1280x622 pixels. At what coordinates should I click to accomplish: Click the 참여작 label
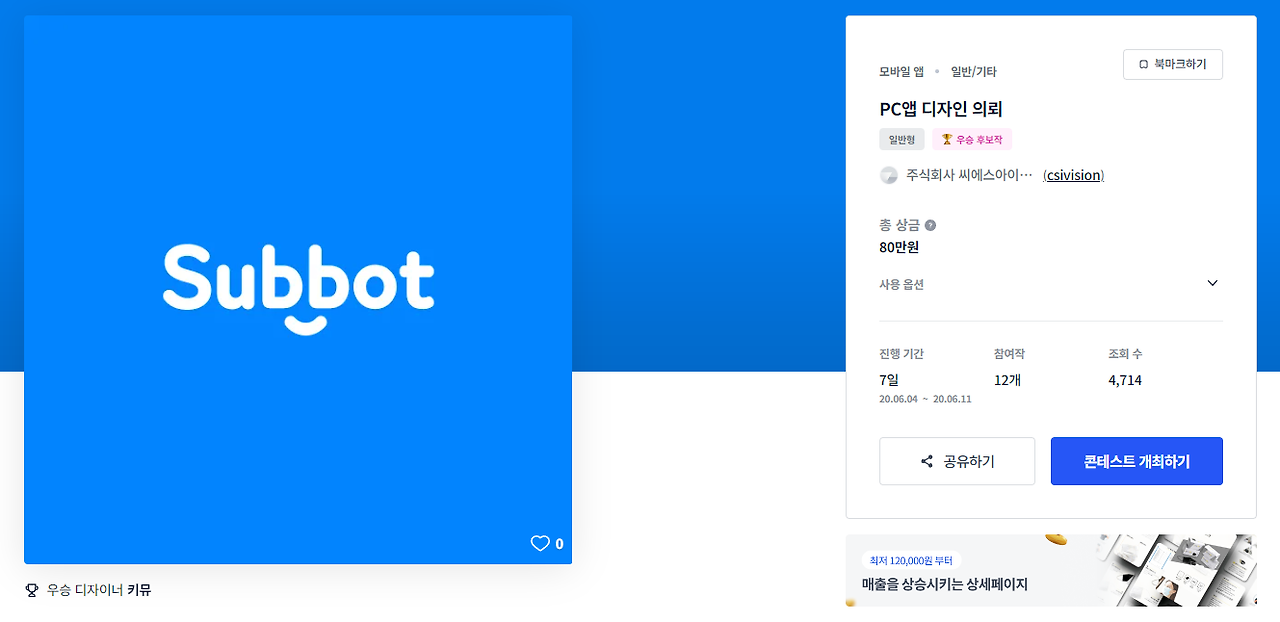1009,354
